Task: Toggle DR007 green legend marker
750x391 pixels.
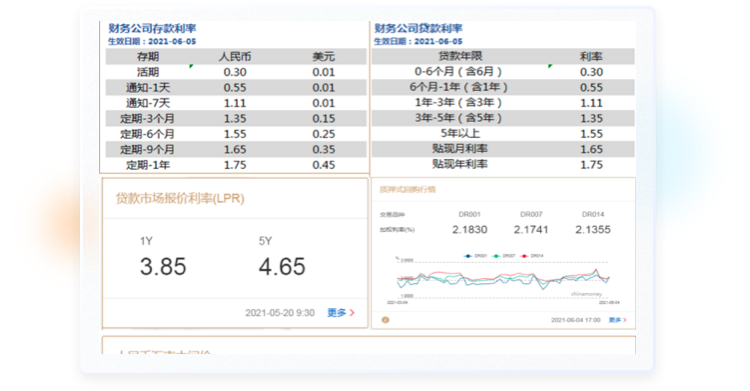Action: [x=496, y=256]
